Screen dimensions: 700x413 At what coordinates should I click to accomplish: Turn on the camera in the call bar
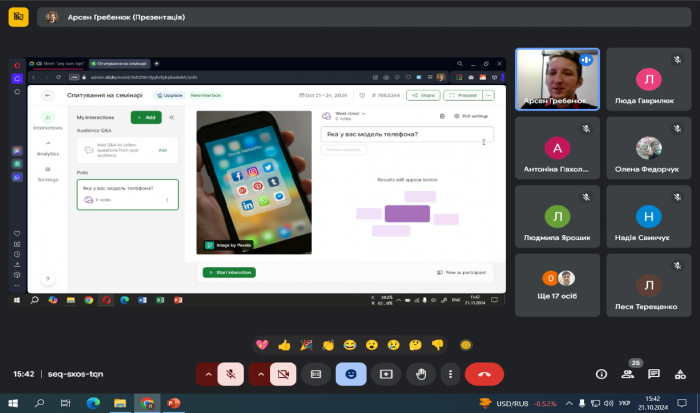[x=283, y=373]
